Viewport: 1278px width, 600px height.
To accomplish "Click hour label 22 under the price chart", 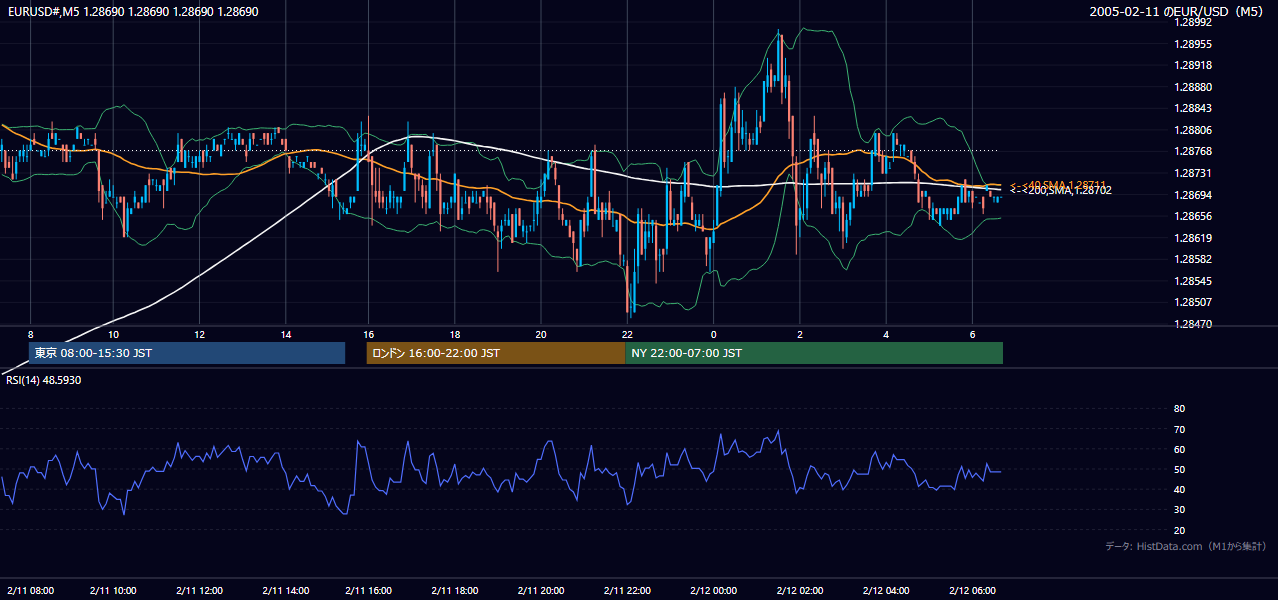I will [627, 335].
